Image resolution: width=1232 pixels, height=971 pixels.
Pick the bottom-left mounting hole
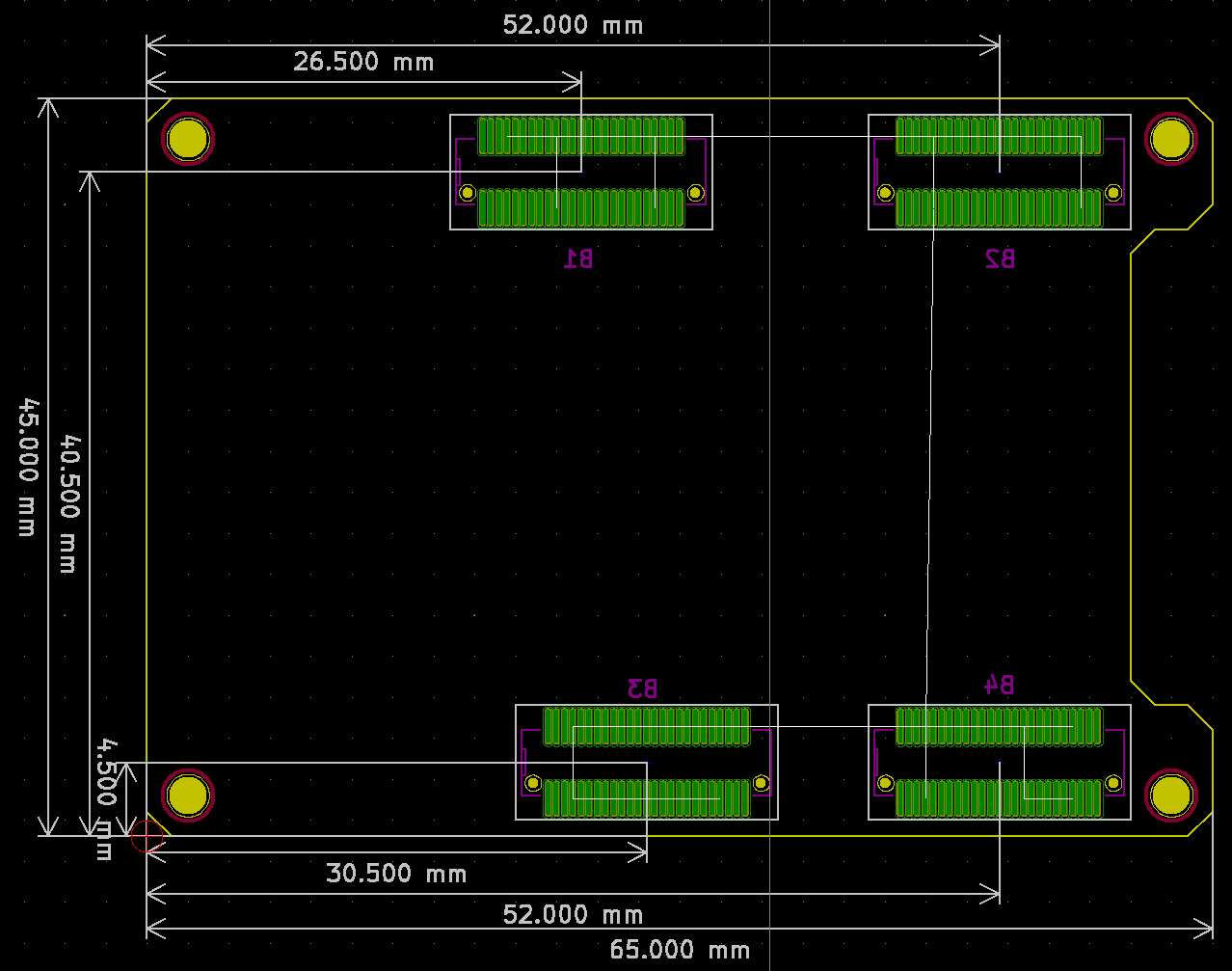tap(187, 796)
